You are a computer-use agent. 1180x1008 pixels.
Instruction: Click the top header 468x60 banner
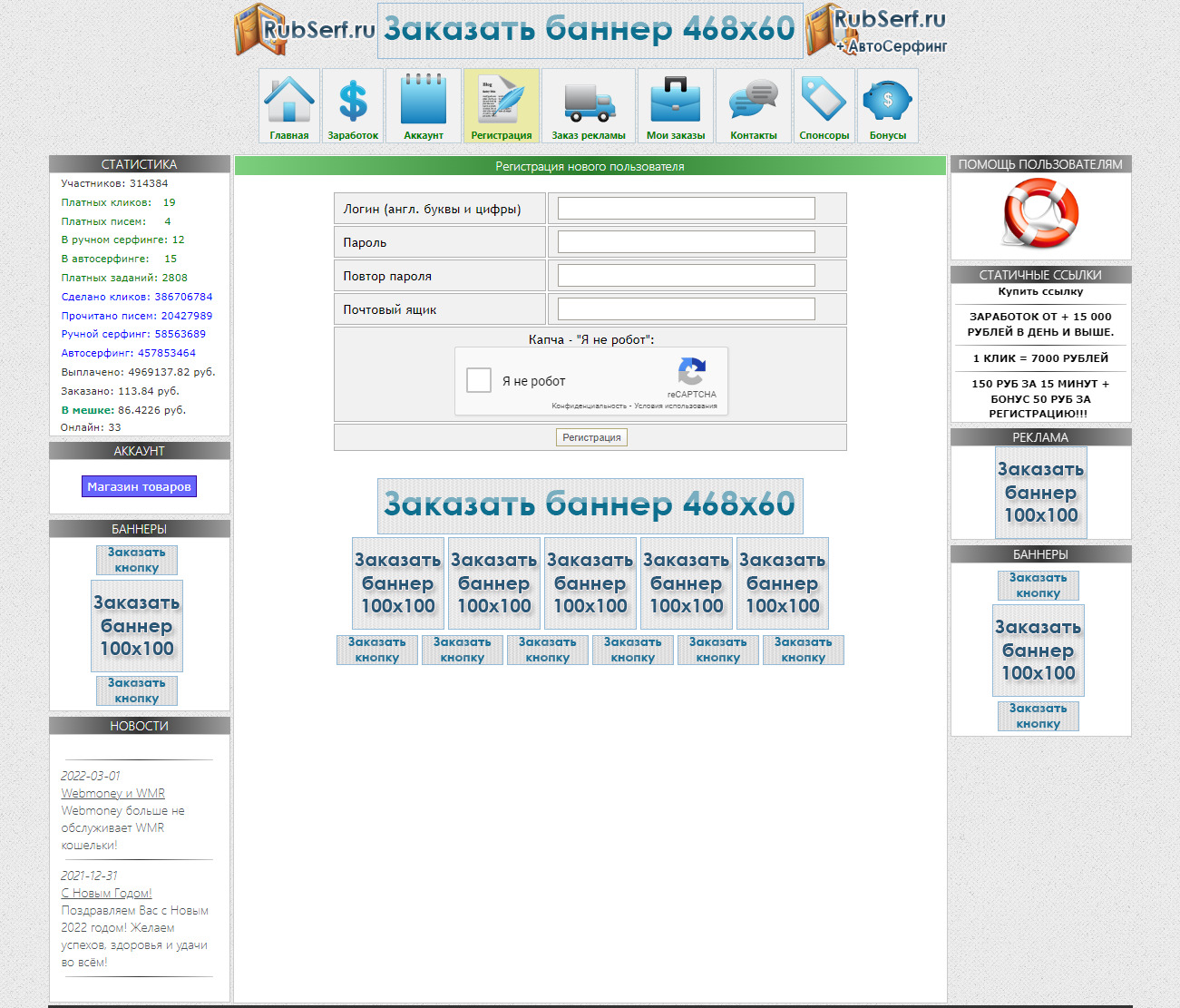point(590,31)
